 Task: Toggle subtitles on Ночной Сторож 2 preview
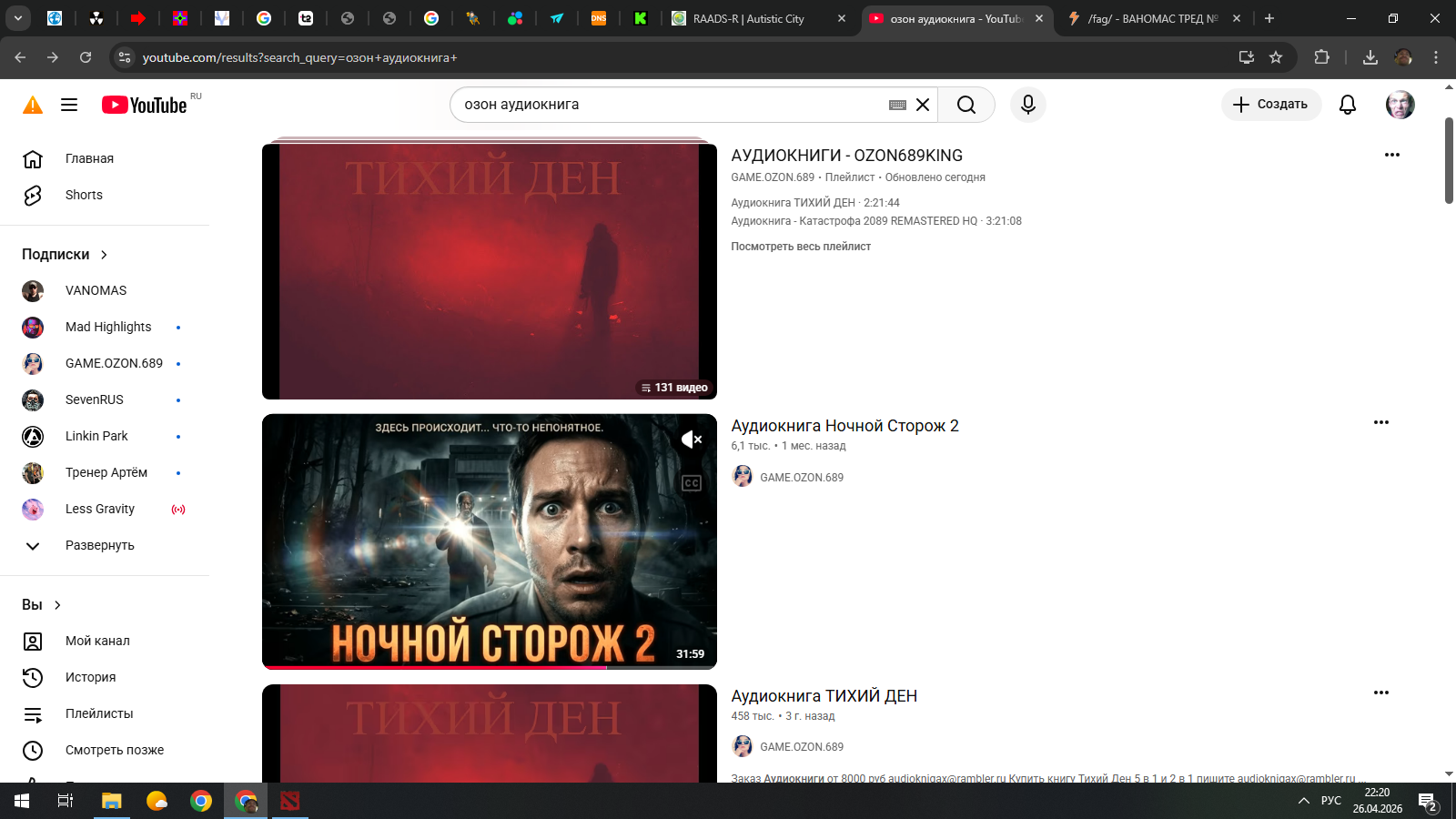tap(692, 483)
